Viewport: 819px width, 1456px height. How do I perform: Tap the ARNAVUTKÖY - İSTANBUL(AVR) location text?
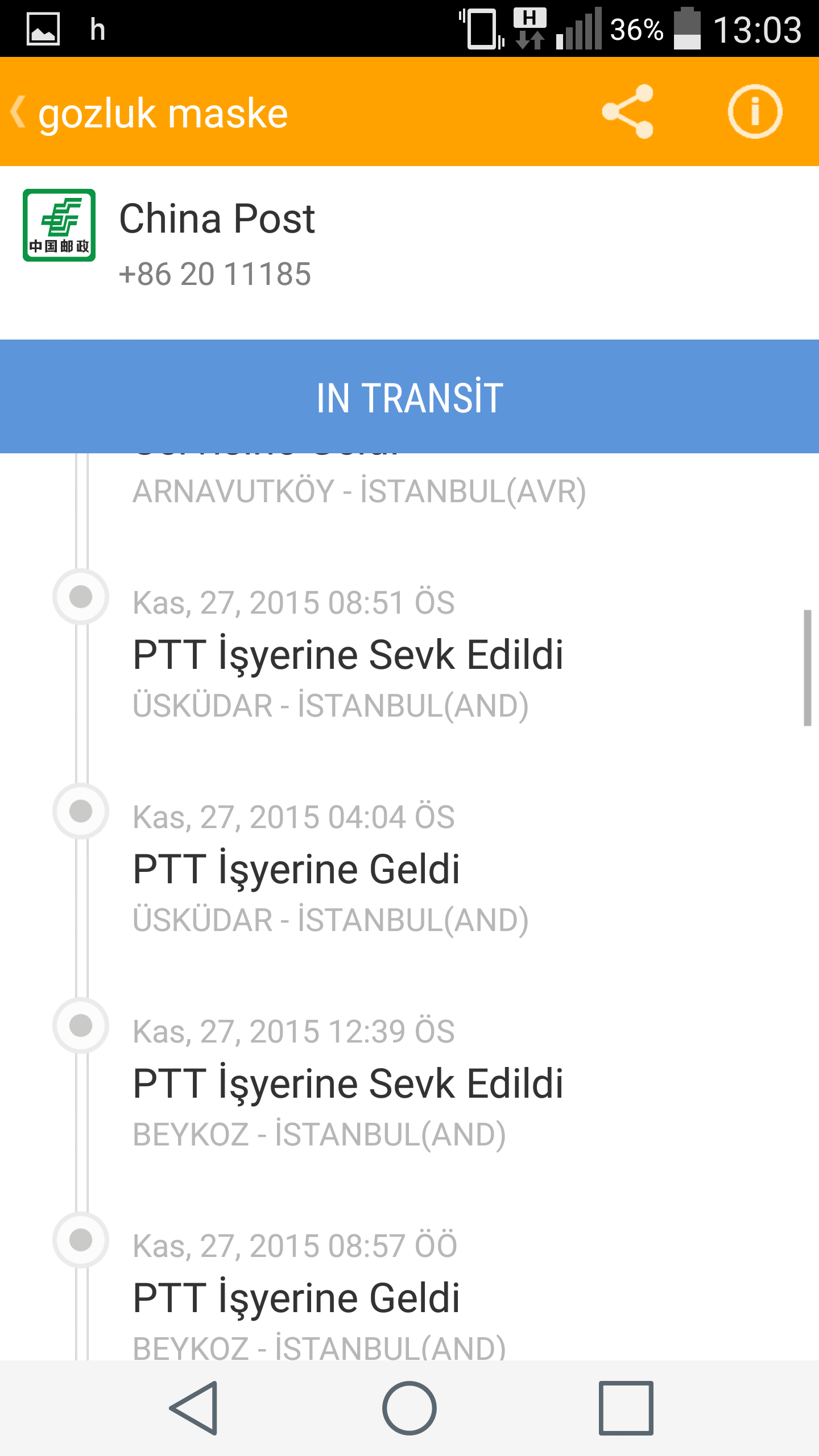[359, 491]
